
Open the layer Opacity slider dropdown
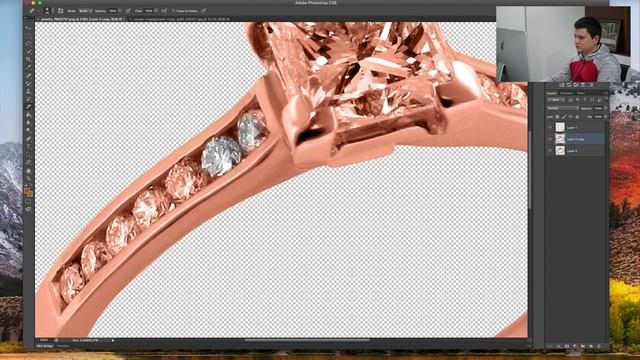(x=606, y=108)
